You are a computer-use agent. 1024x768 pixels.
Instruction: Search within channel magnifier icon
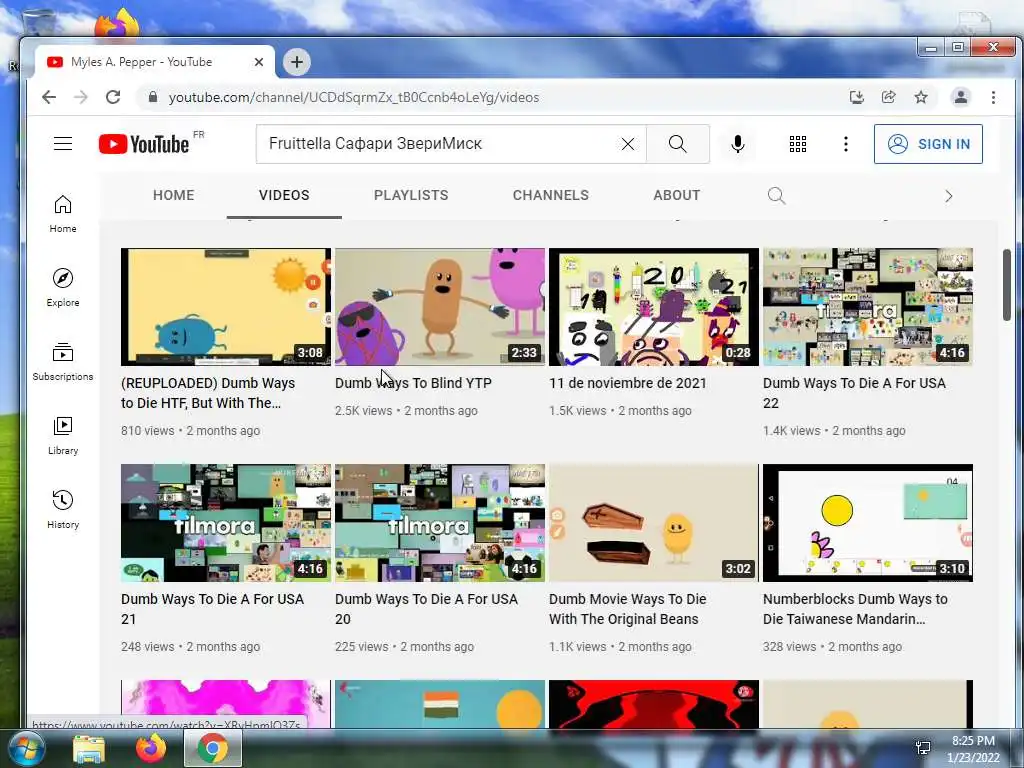[776, 195]
